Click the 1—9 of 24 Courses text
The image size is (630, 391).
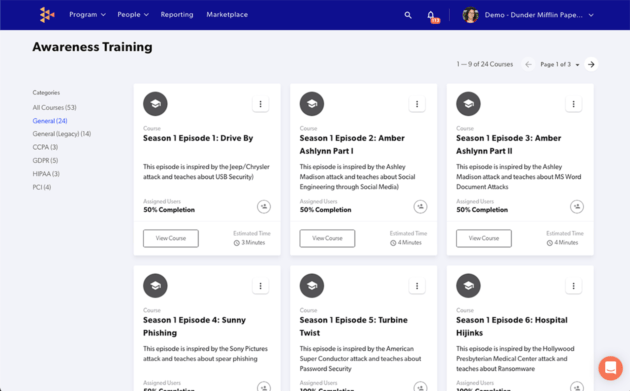pyautogui.click(x=485, y=64)
